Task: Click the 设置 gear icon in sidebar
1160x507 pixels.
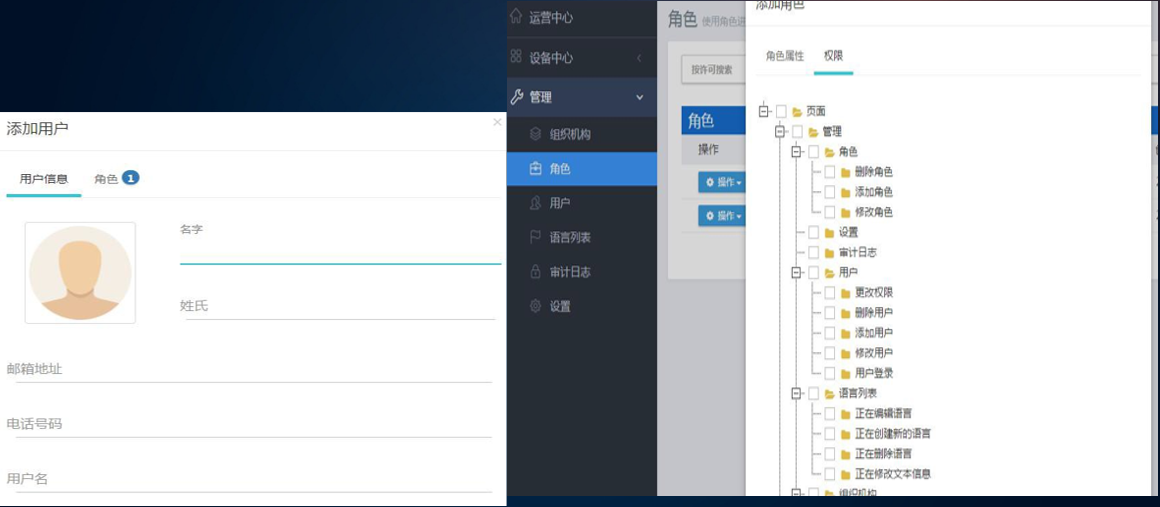Action: coord(535,306)
